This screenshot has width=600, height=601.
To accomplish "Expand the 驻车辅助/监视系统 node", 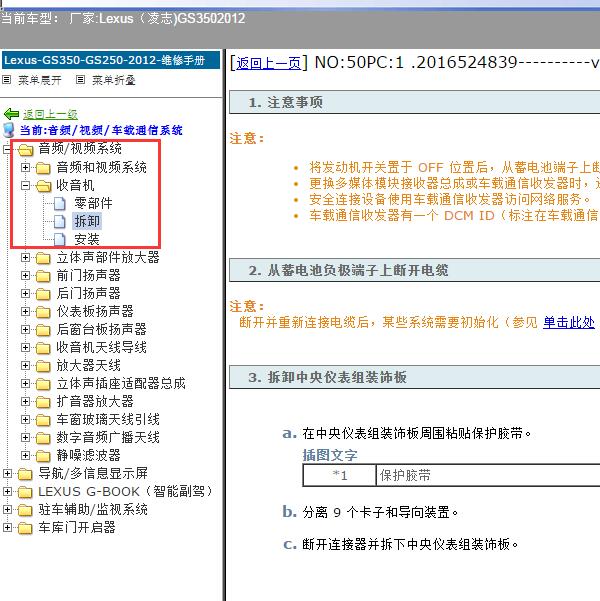I will click(7, 509).
